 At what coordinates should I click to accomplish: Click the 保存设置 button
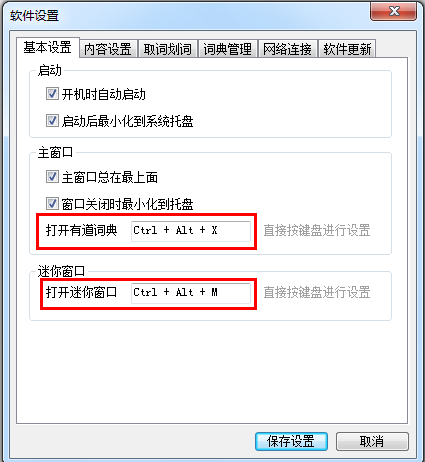291,441
